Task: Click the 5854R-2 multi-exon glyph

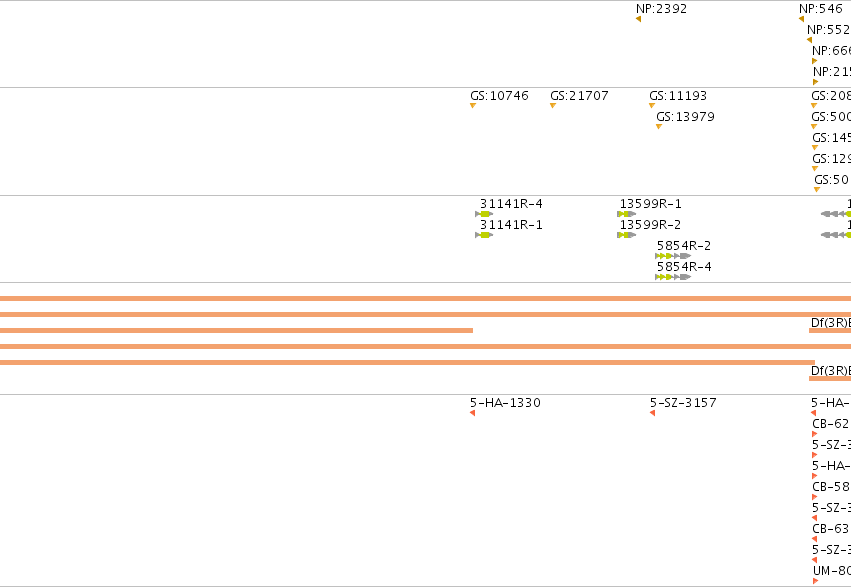Action: click(673, 256)
